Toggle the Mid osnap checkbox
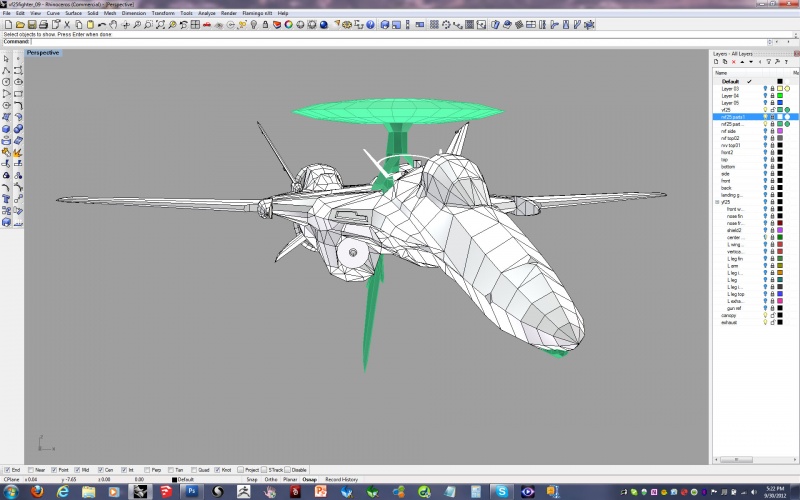The width and height of the screenshot is (800, 500). [x=77, y=470]
